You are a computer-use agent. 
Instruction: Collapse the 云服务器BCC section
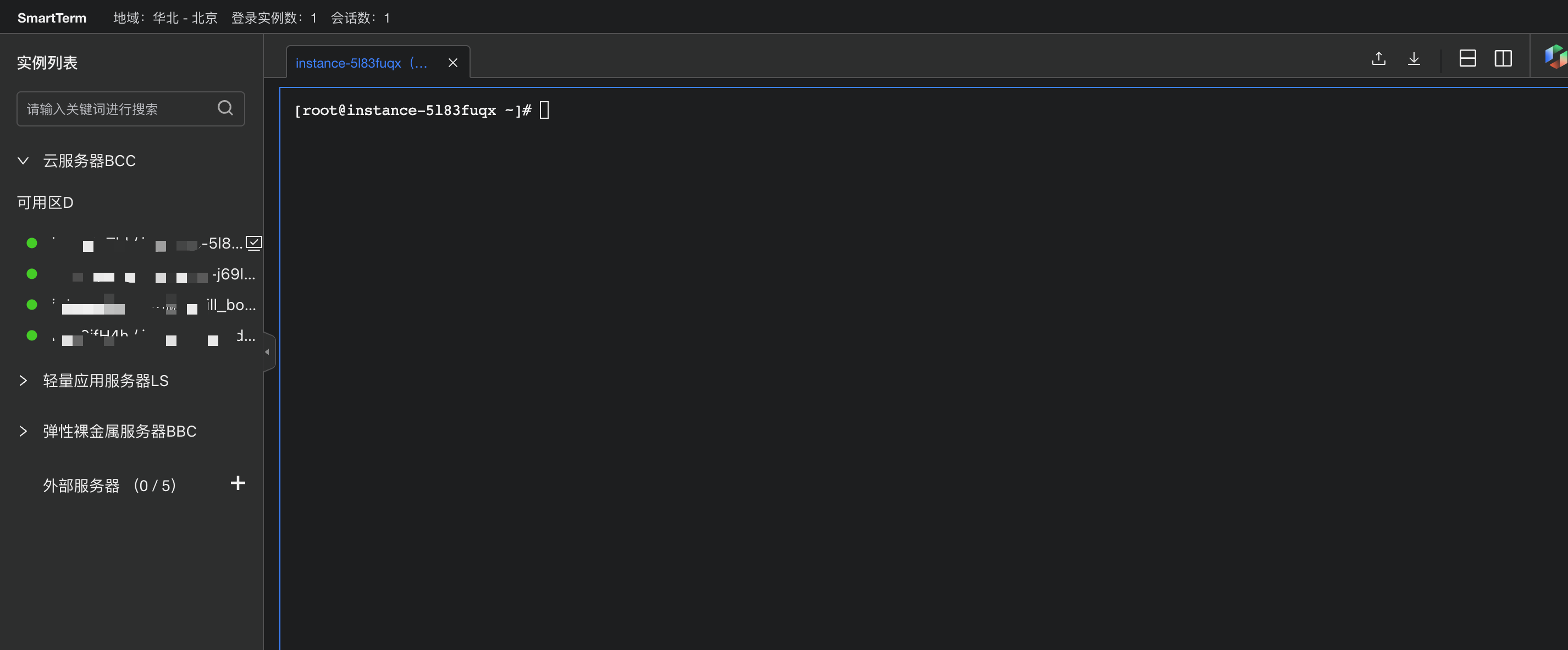point(23,161)
